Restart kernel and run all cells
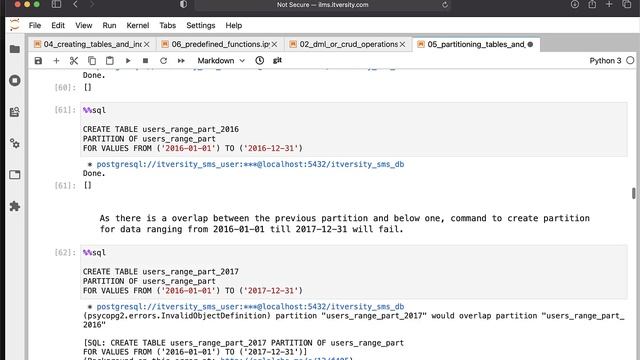Viewport: 640px width, 360px height. coord(181,60)
